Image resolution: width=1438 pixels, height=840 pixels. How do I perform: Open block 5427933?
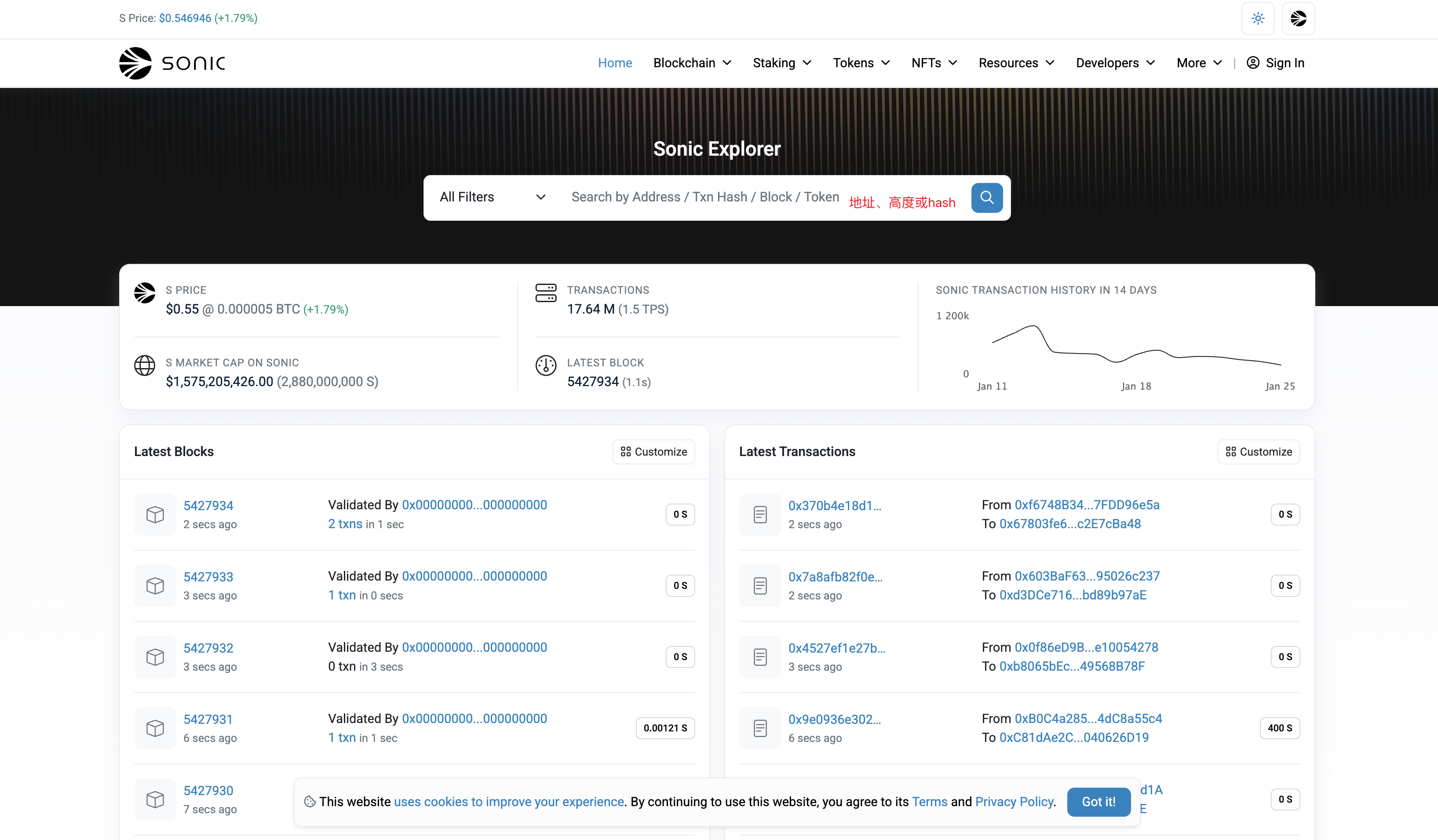pos(208,577)
